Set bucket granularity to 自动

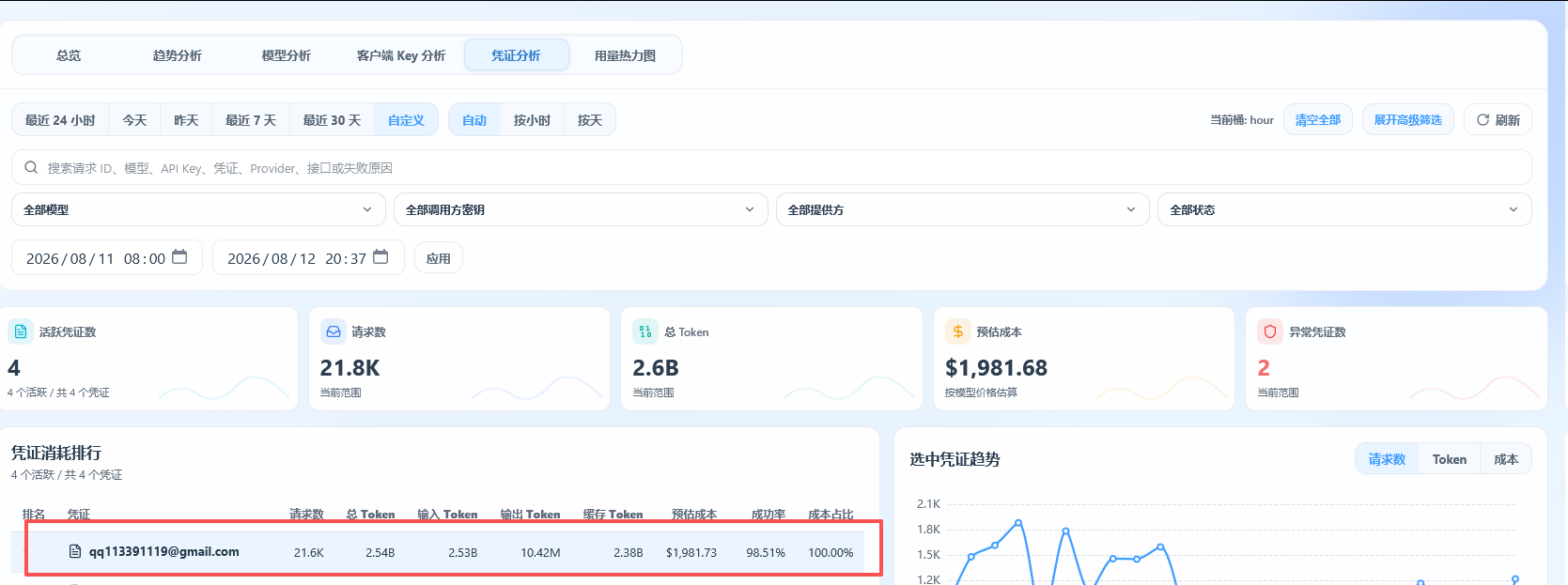coord(474,120)
